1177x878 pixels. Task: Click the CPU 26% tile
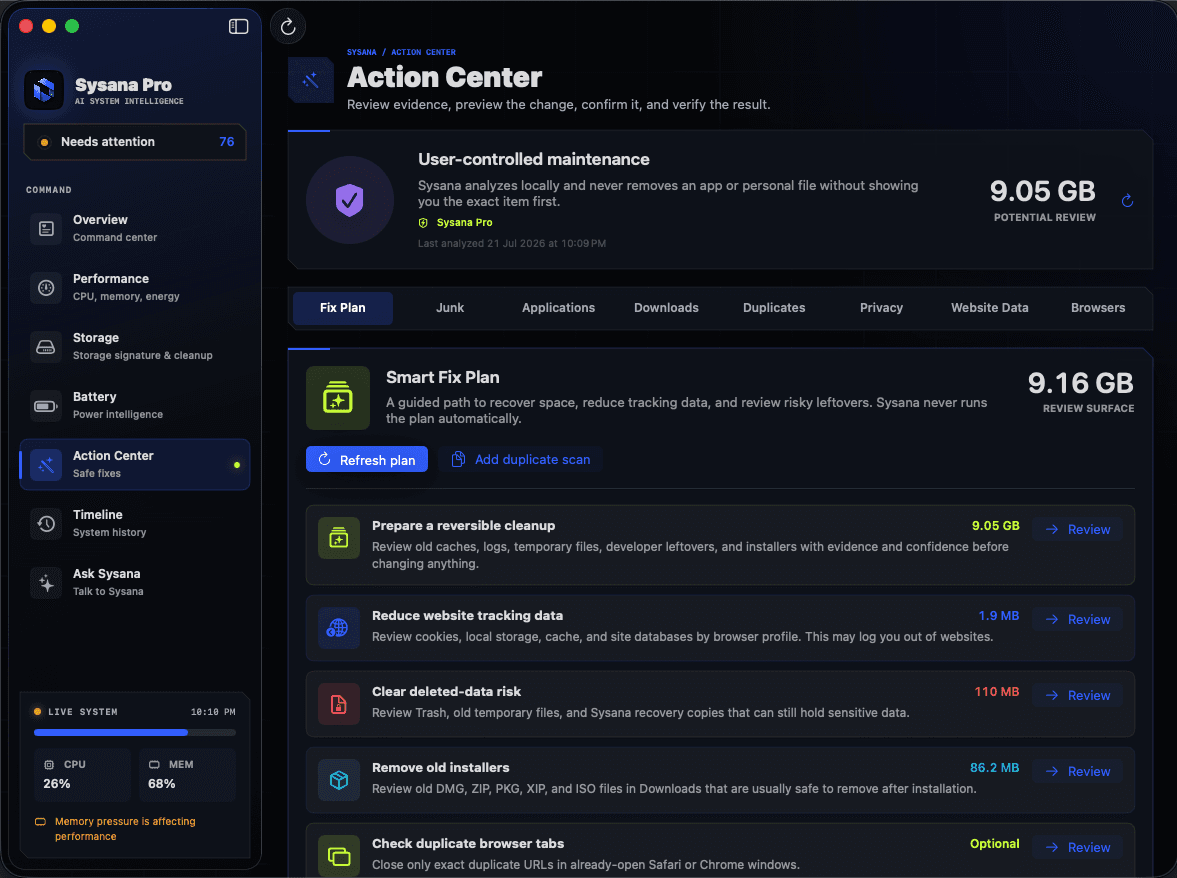coord(83,774)
